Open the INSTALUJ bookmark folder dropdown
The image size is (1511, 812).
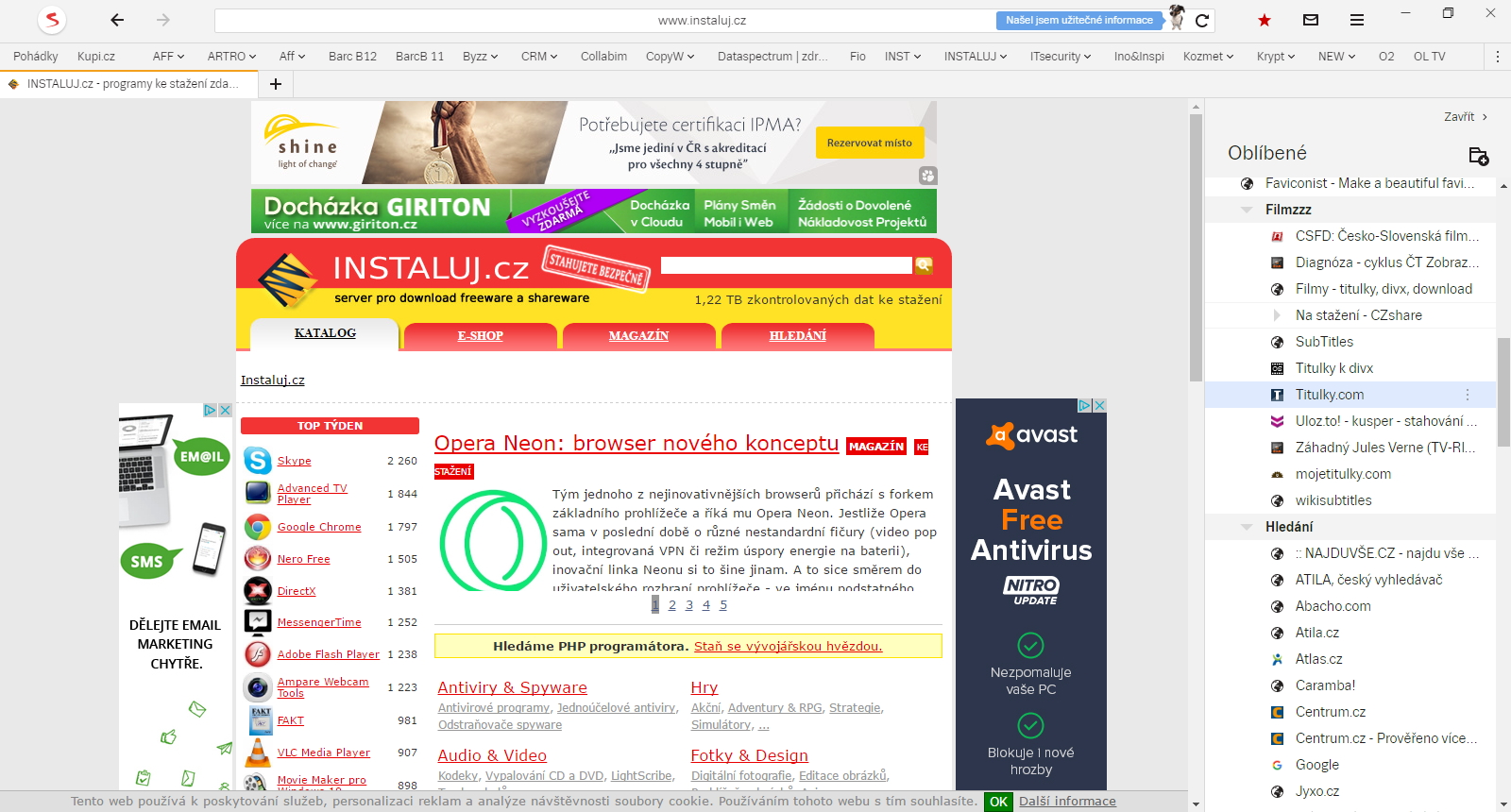[x=976, y=57]
